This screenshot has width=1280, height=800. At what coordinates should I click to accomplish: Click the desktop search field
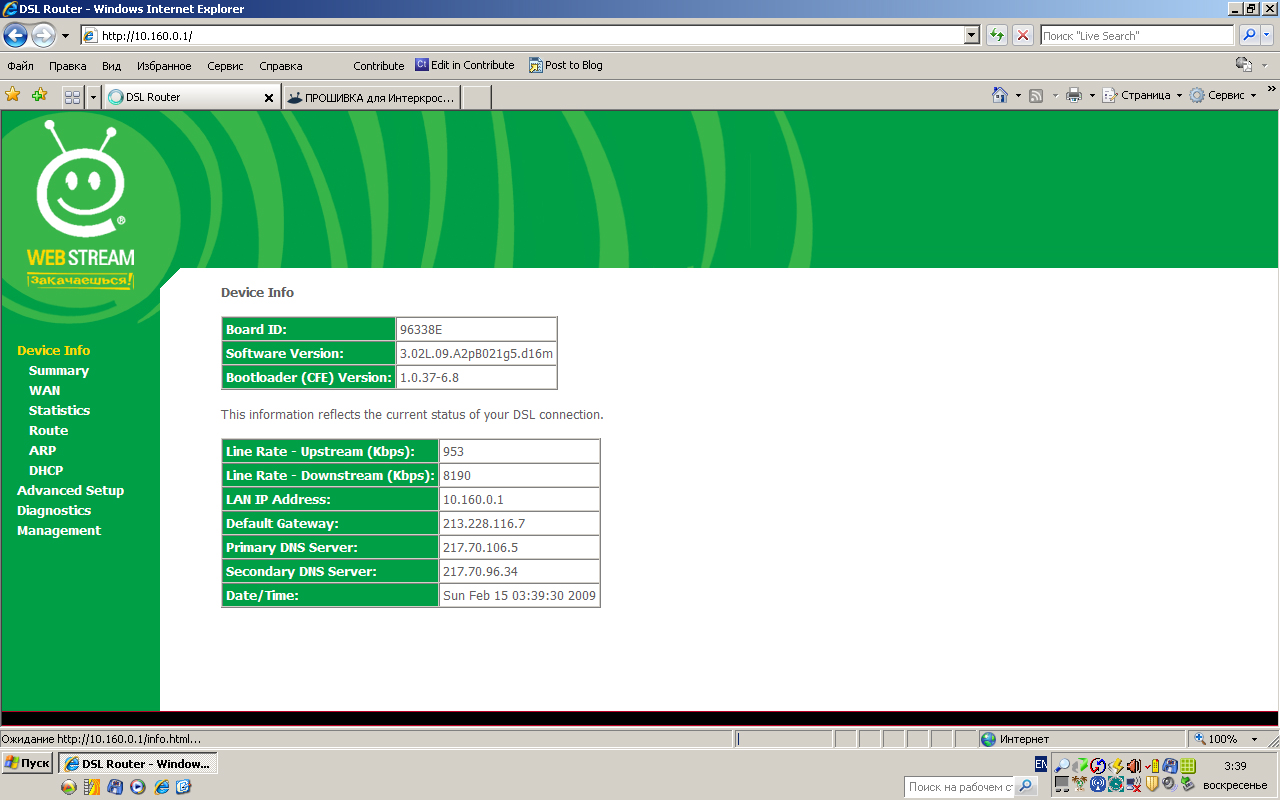[x=960, y=787]
